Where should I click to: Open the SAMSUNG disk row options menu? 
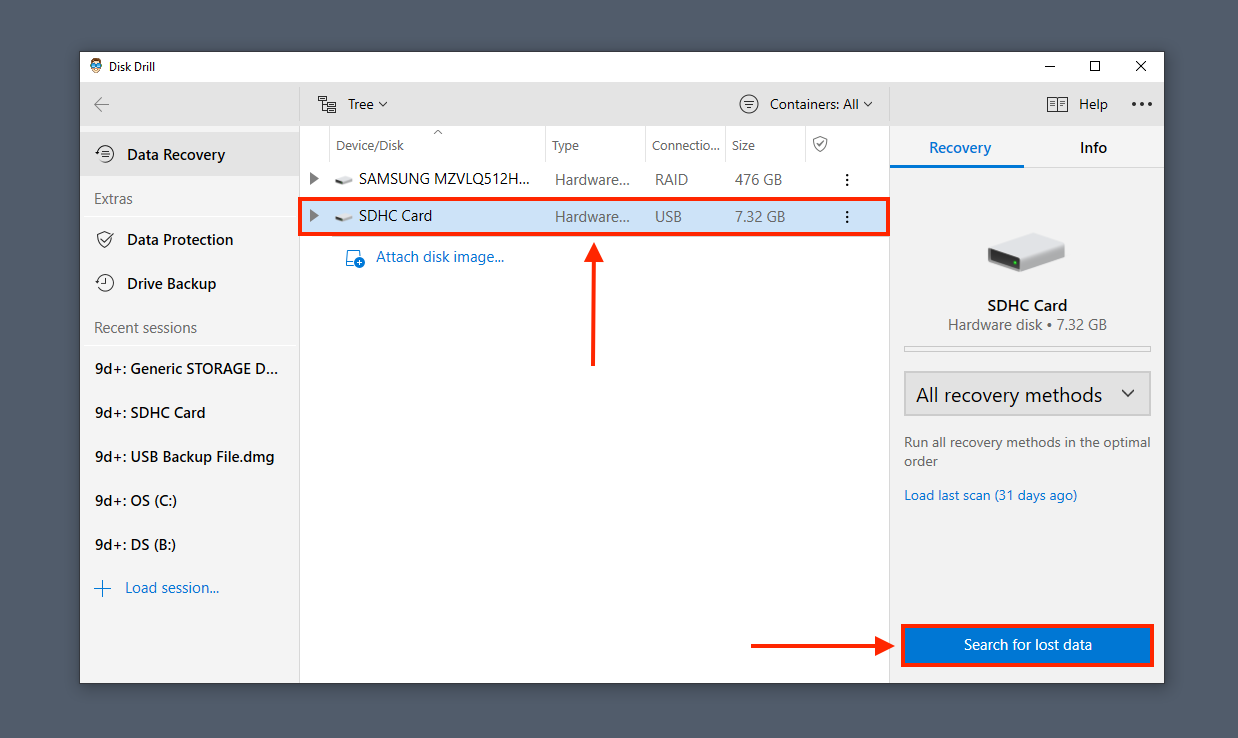pyautogui.click(x=847, y=180)
